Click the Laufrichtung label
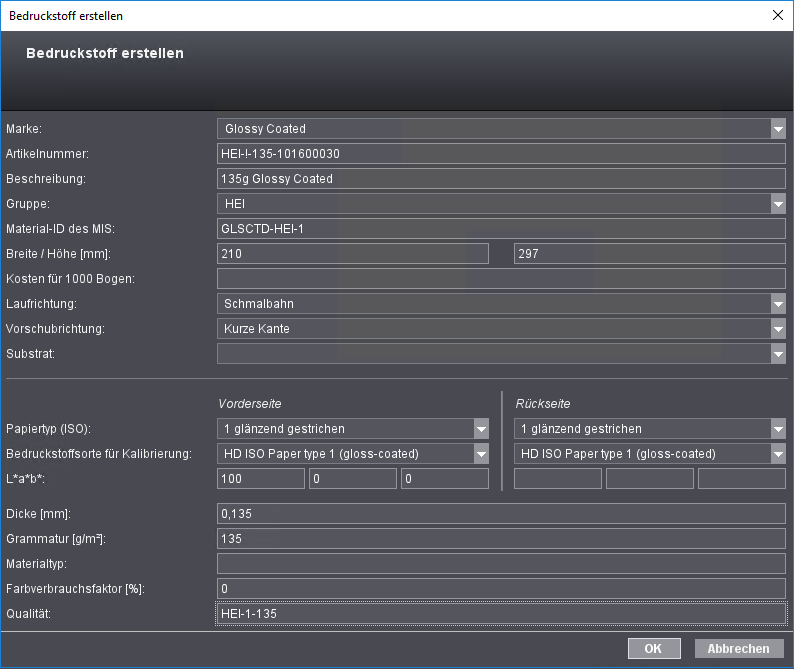The height and width of the screenshot is (669, 794). click(x=42, y=304)
